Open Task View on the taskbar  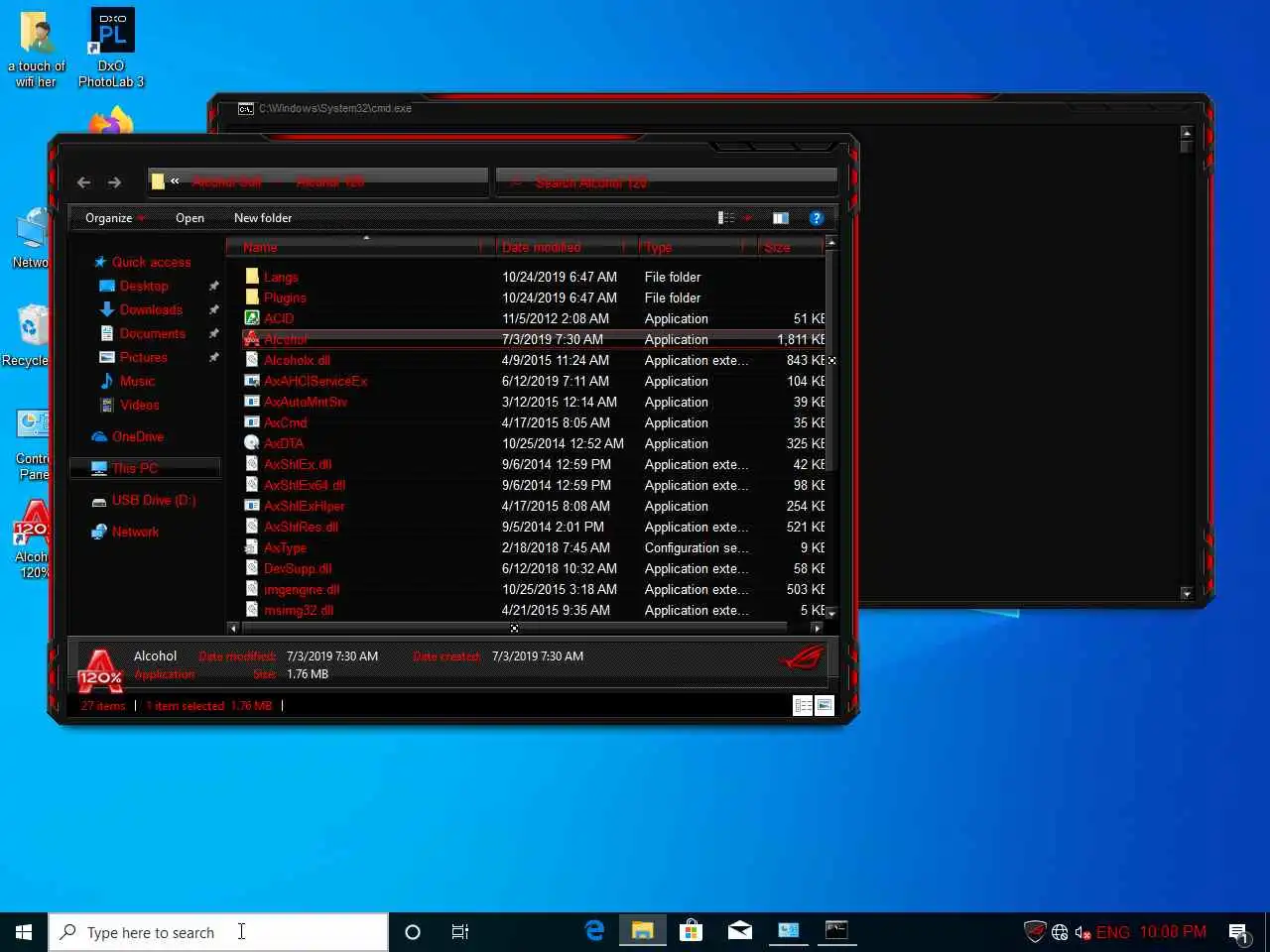(x=460, y=932)
